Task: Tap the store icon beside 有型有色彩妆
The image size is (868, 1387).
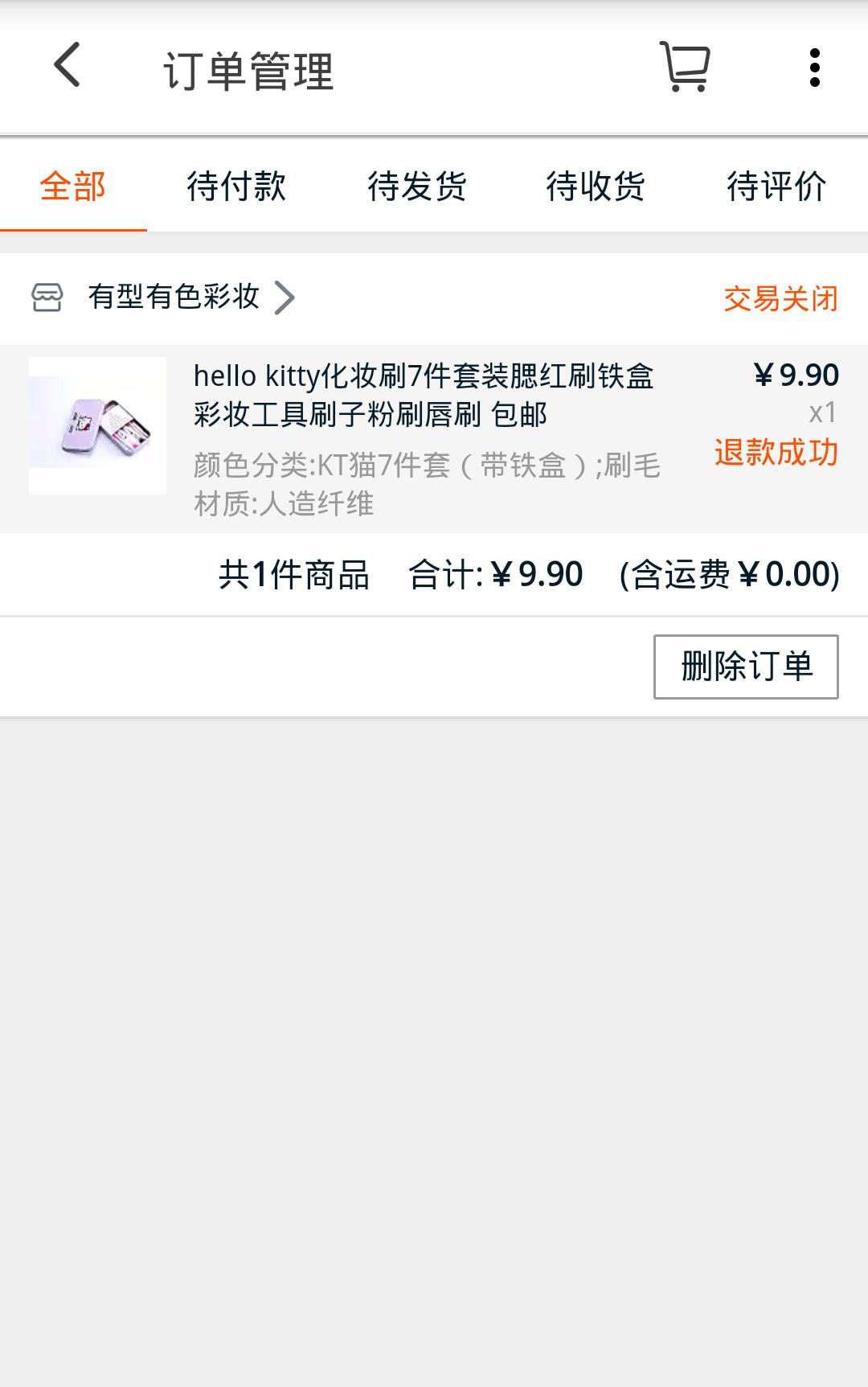Action: click(x=47, y=298)
